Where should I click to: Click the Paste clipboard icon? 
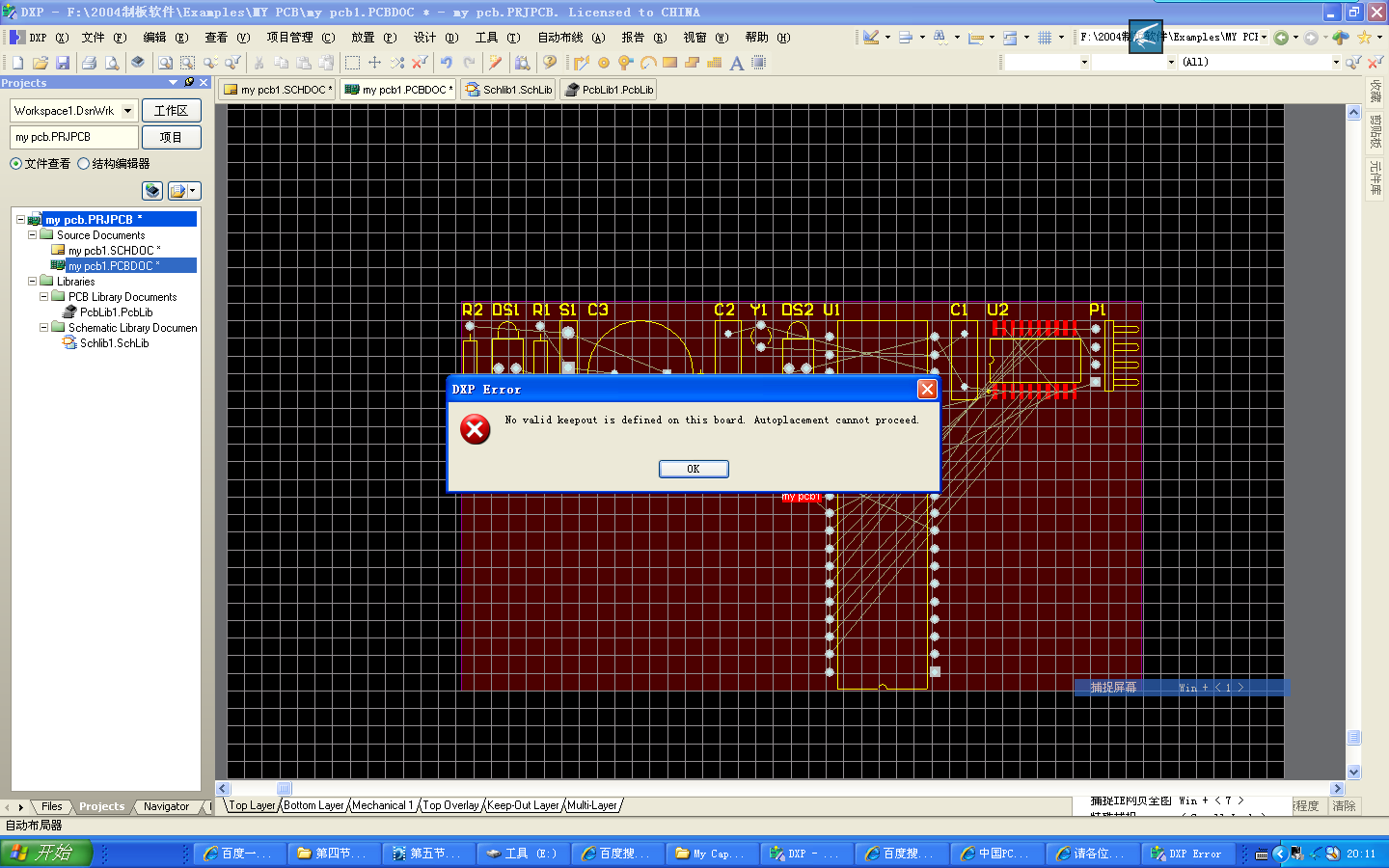click(x=304, y=63)
